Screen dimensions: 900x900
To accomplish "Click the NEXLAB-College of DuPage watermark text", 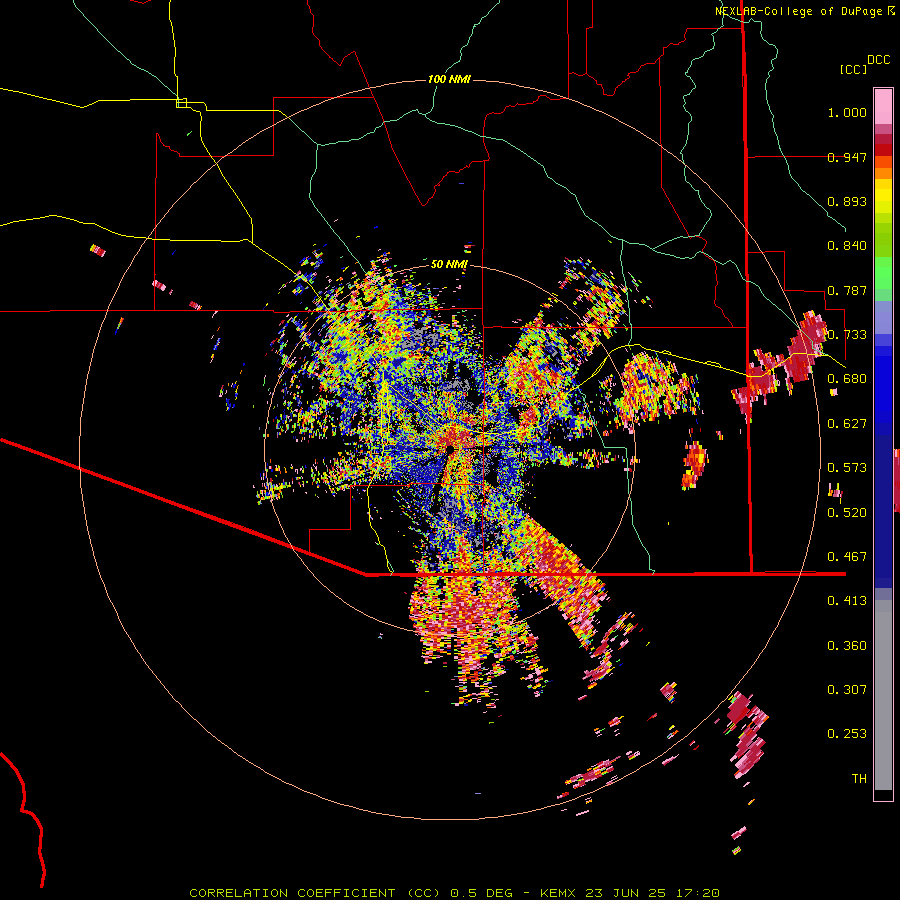I will [805, 11].
